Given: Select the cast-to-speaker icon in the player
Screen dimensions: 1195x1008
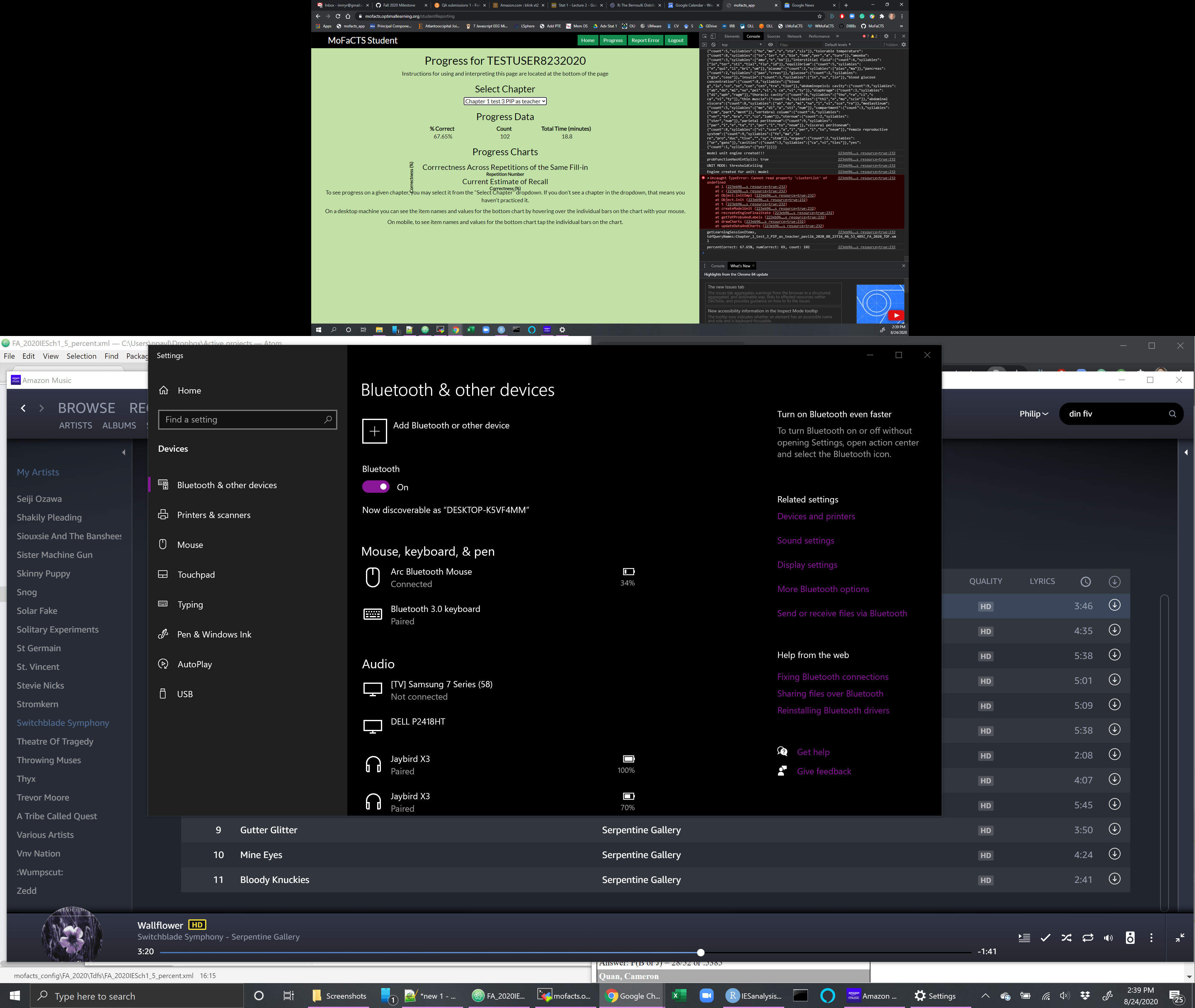Looking at the screenshot, I should pyautogui.click(x=1129, y=937).
